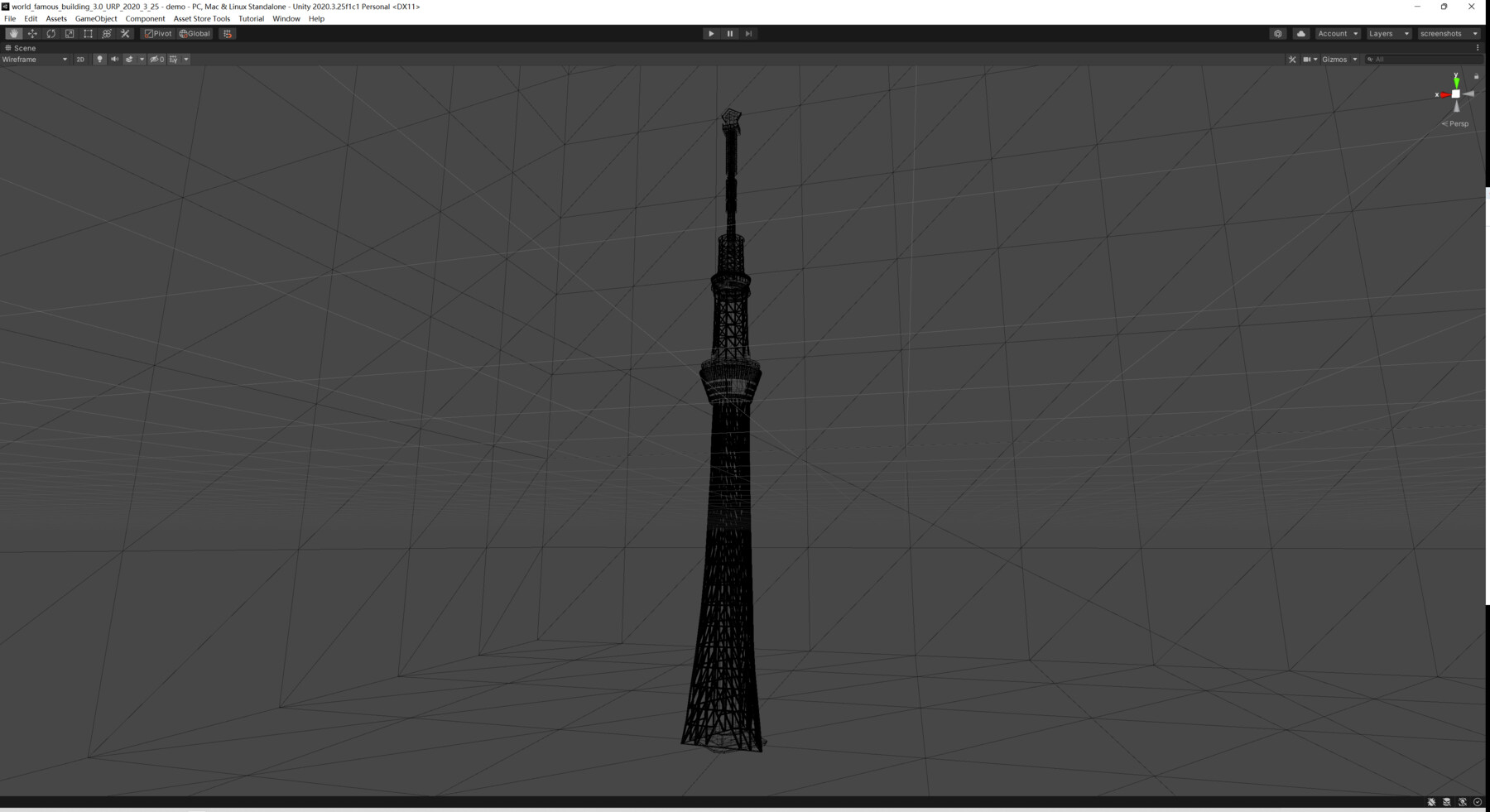Toggle 2D view mode
Screen dimensions: 1490x812
pyautogui.click(x=80, y=59)
